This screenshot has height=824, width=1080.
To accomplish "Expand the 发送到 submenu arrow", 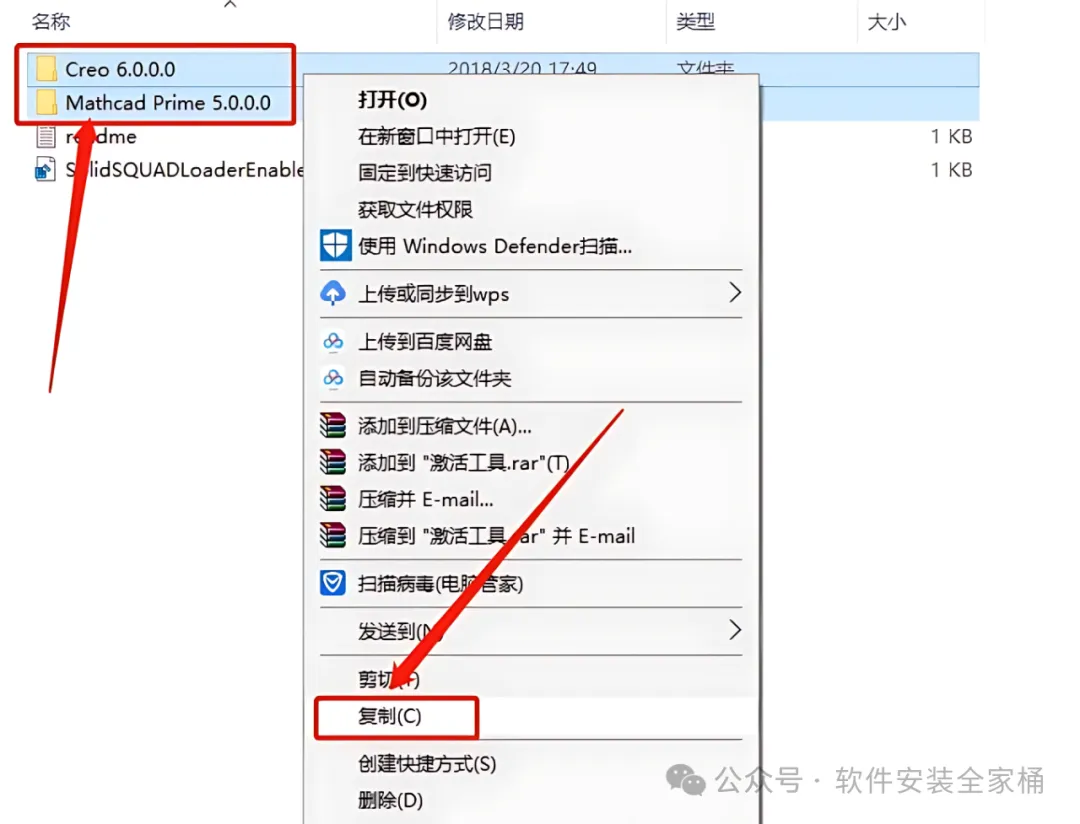I will (x=735, y=630).
